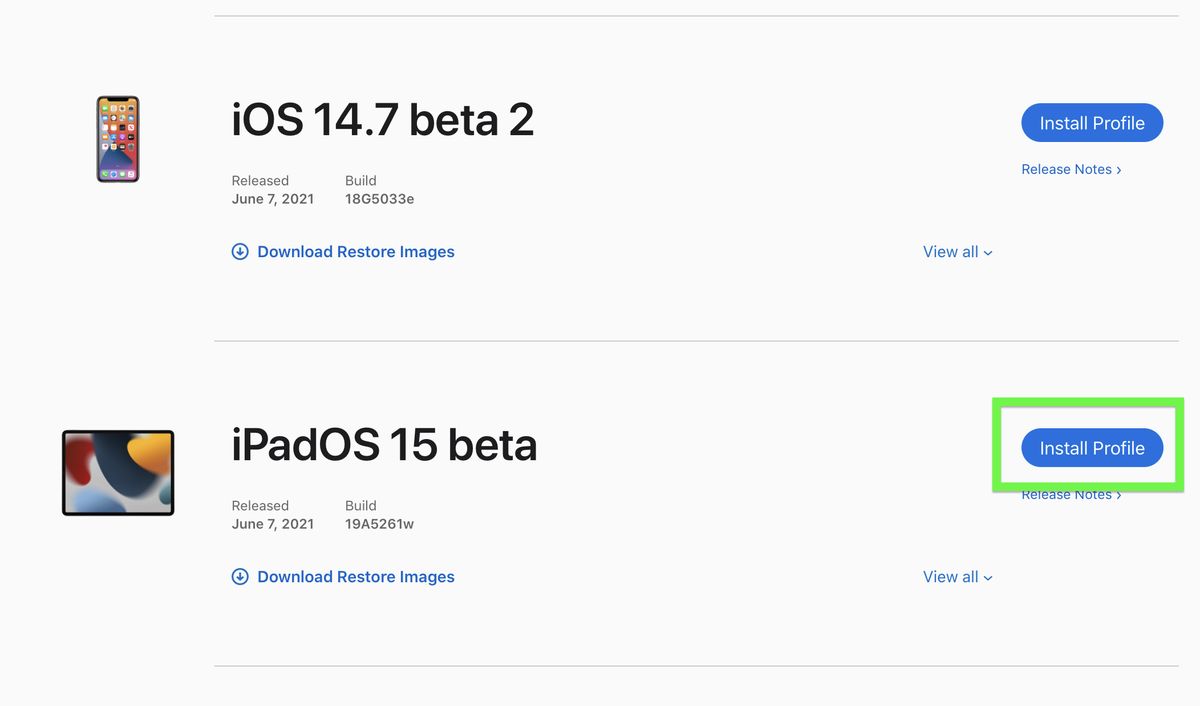Screen dimensions: 1200x706
Task: Open Release Notes for iOS 14.7 beta 2
Action: click(1065, 169)
